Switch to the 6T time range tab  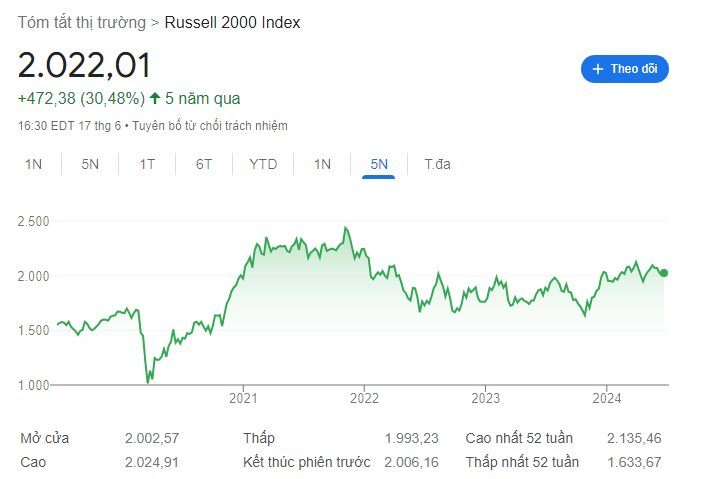pyautogui.click(x=204, y=164)
